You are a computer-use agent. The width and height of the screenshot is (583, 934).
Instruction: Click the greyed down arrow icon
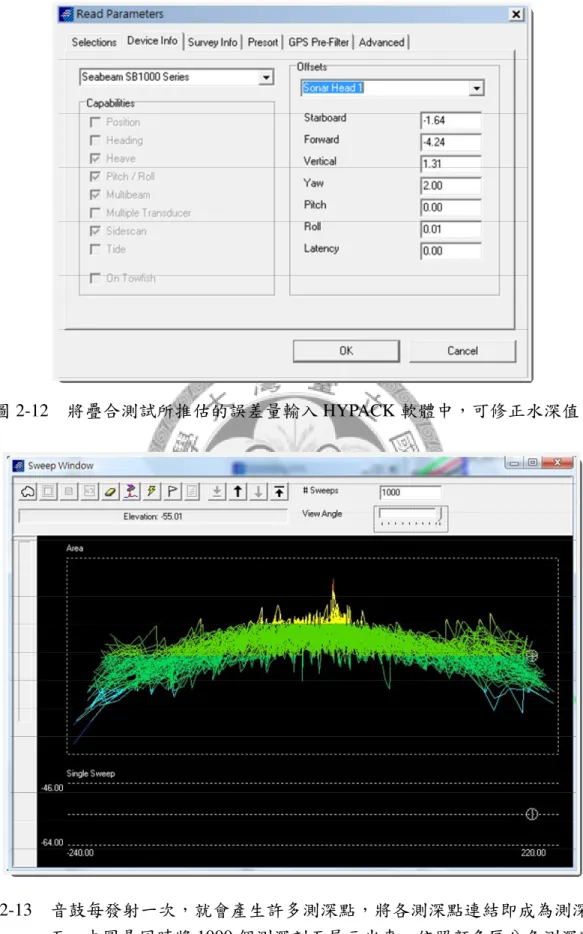point(258,492)
